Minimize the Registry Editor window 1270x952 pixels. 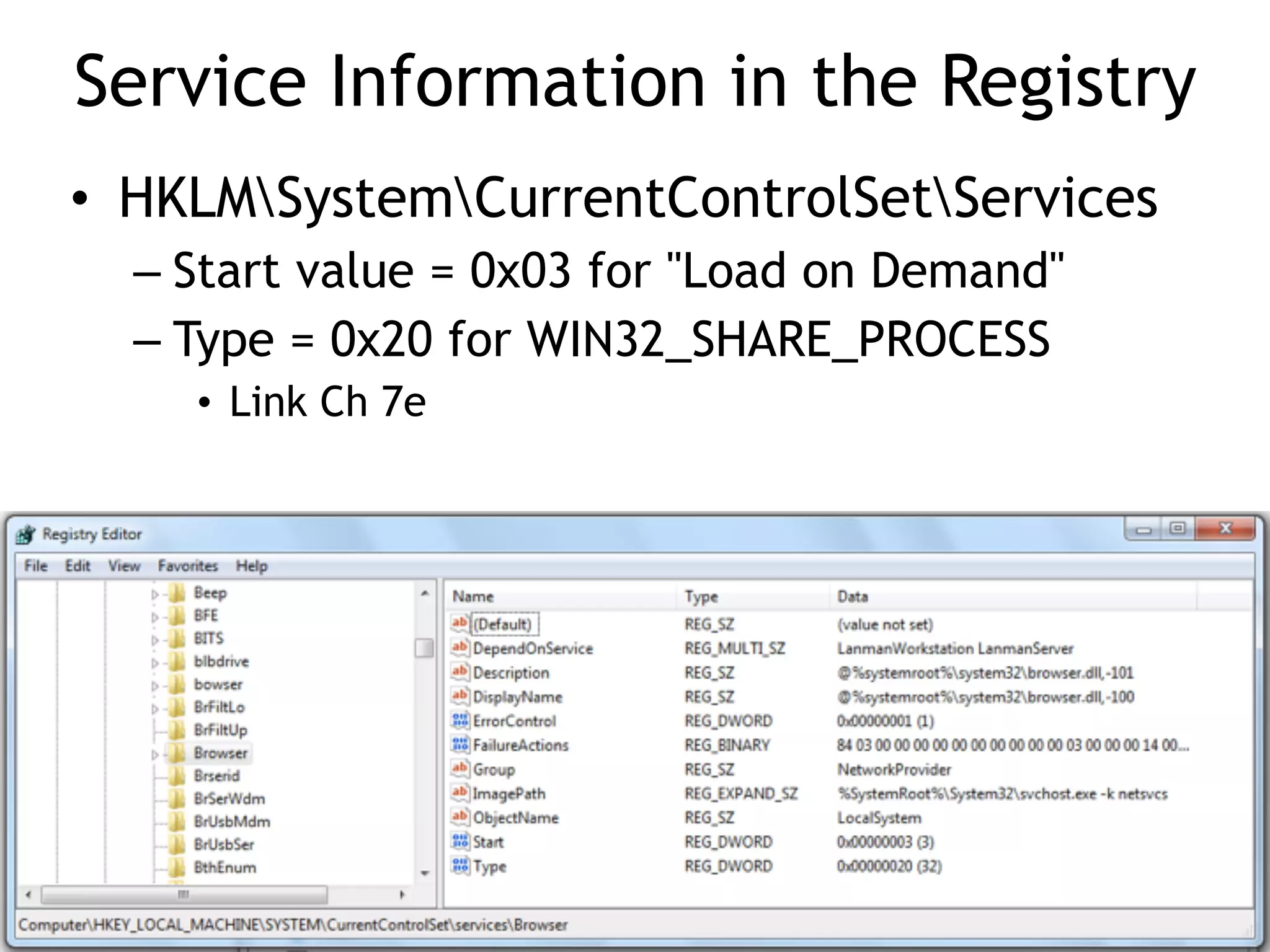pos(1143,529)
